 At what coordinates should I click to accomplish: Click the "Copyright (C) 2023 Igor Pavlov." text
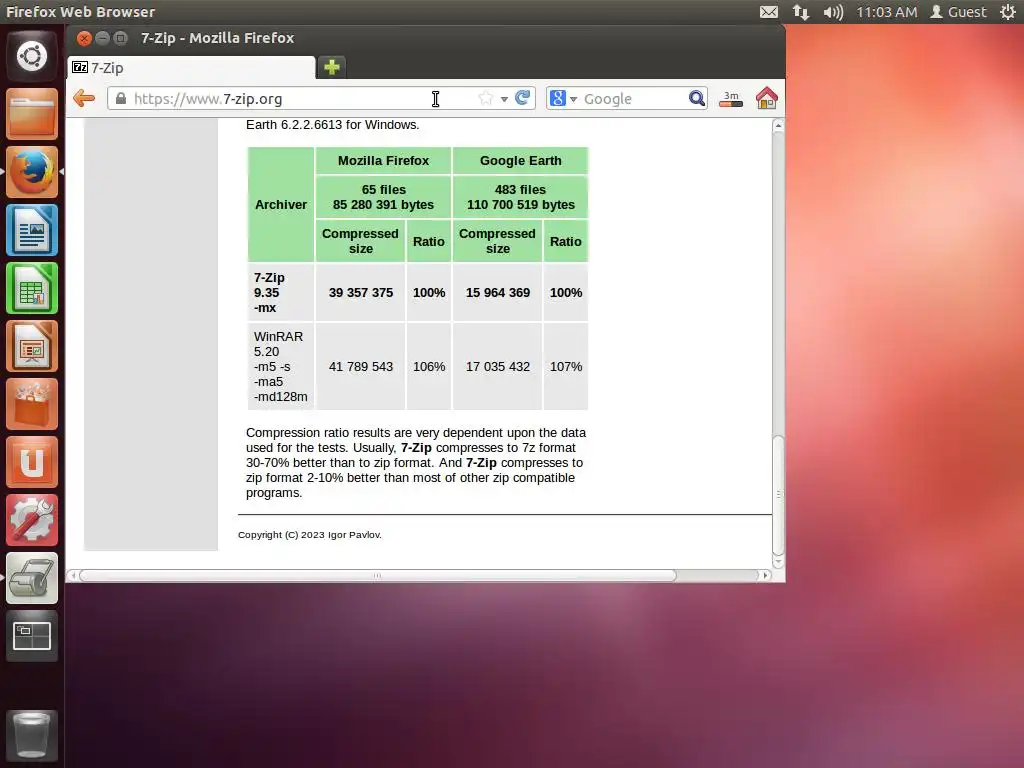coord(310,535)
